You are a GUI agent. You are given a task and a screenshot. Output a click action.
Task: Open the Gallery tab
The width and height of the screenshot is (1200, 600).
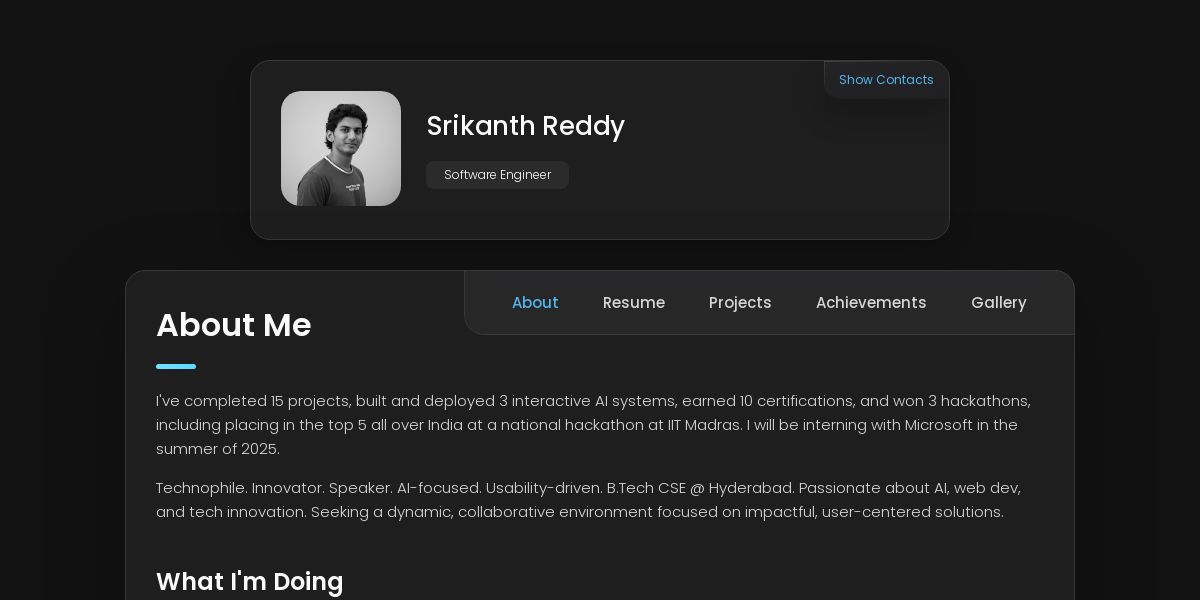[x=998, y=303]
